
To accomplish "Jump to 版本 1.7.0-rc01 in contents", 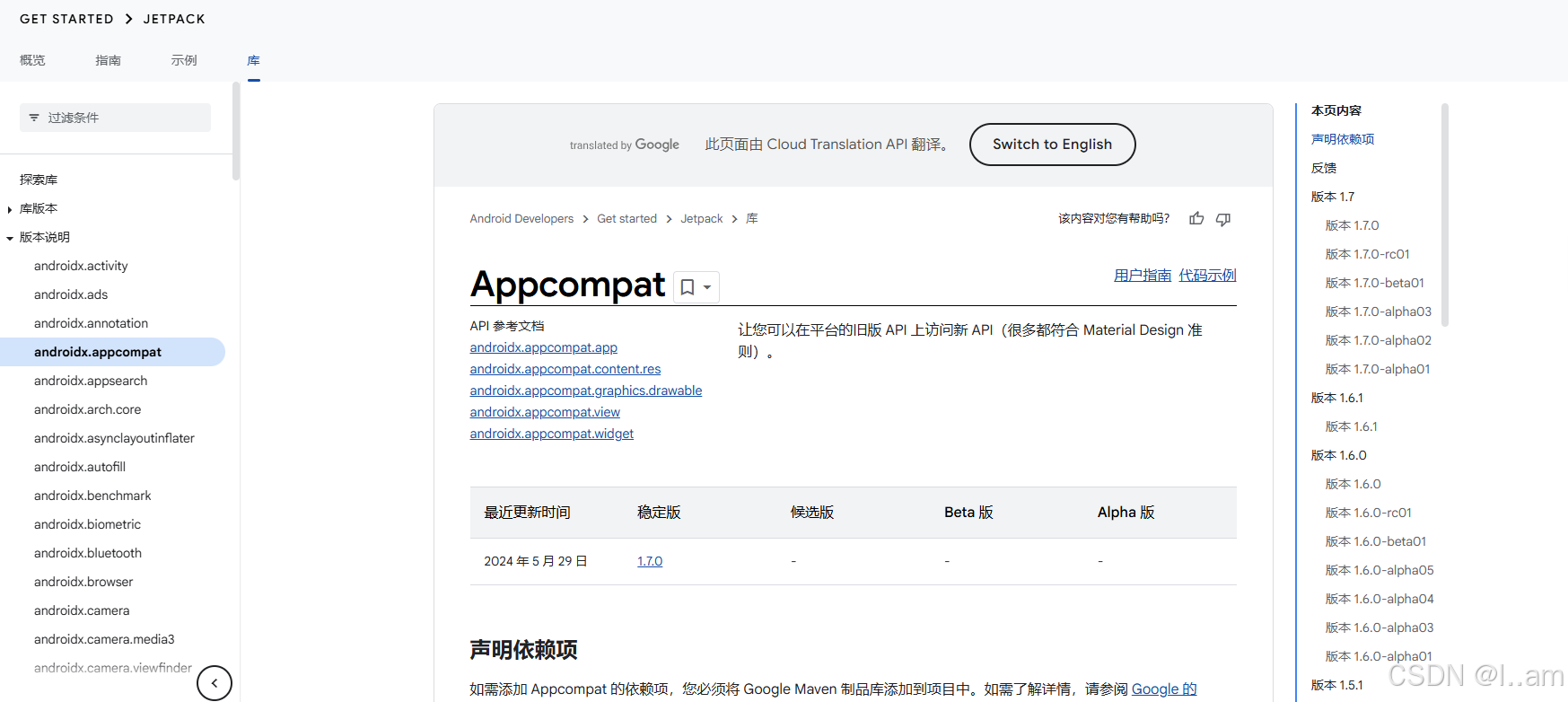I will tap(1368, 254).
